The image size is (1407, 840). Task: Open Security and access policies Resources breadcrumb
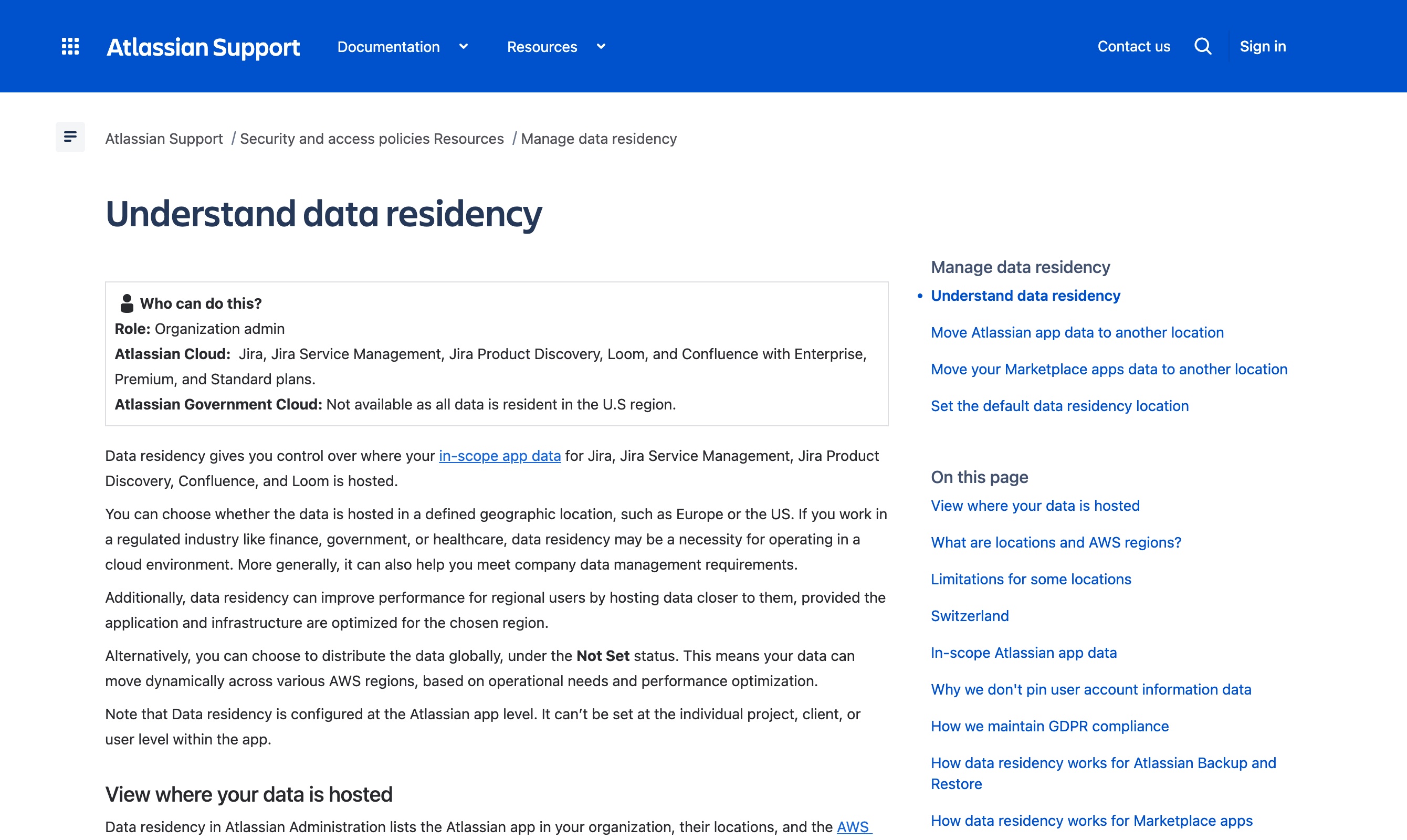(x=372, y=139)
